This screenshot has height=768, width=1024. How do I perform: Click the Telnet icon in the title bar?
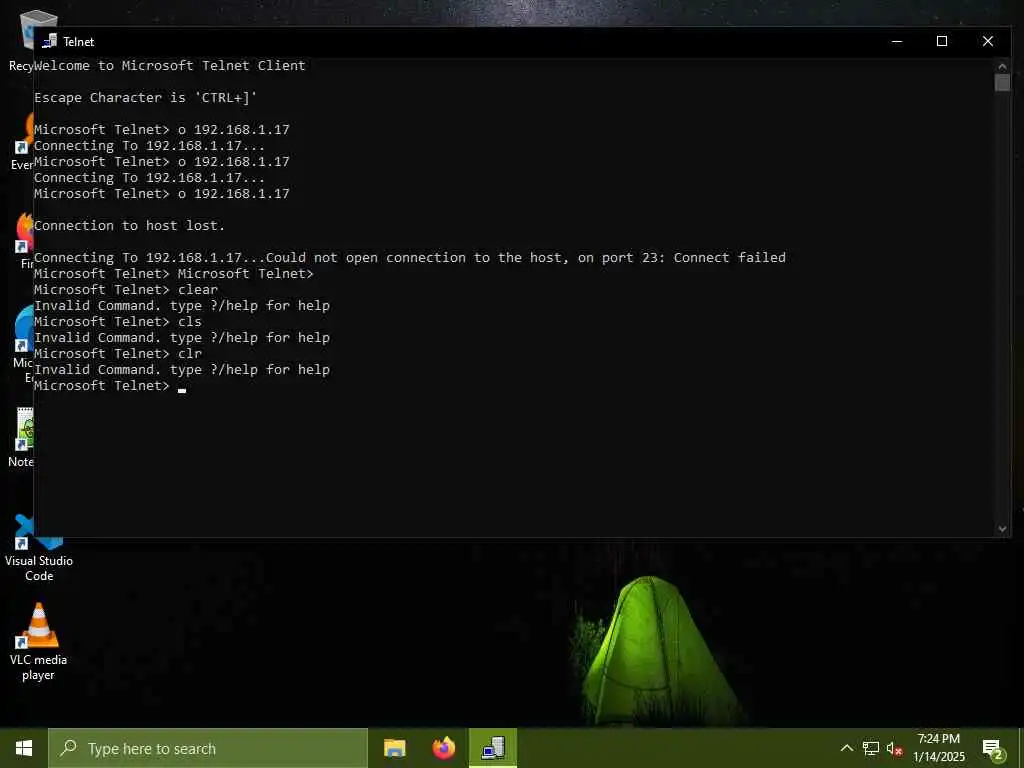(50, 41)
